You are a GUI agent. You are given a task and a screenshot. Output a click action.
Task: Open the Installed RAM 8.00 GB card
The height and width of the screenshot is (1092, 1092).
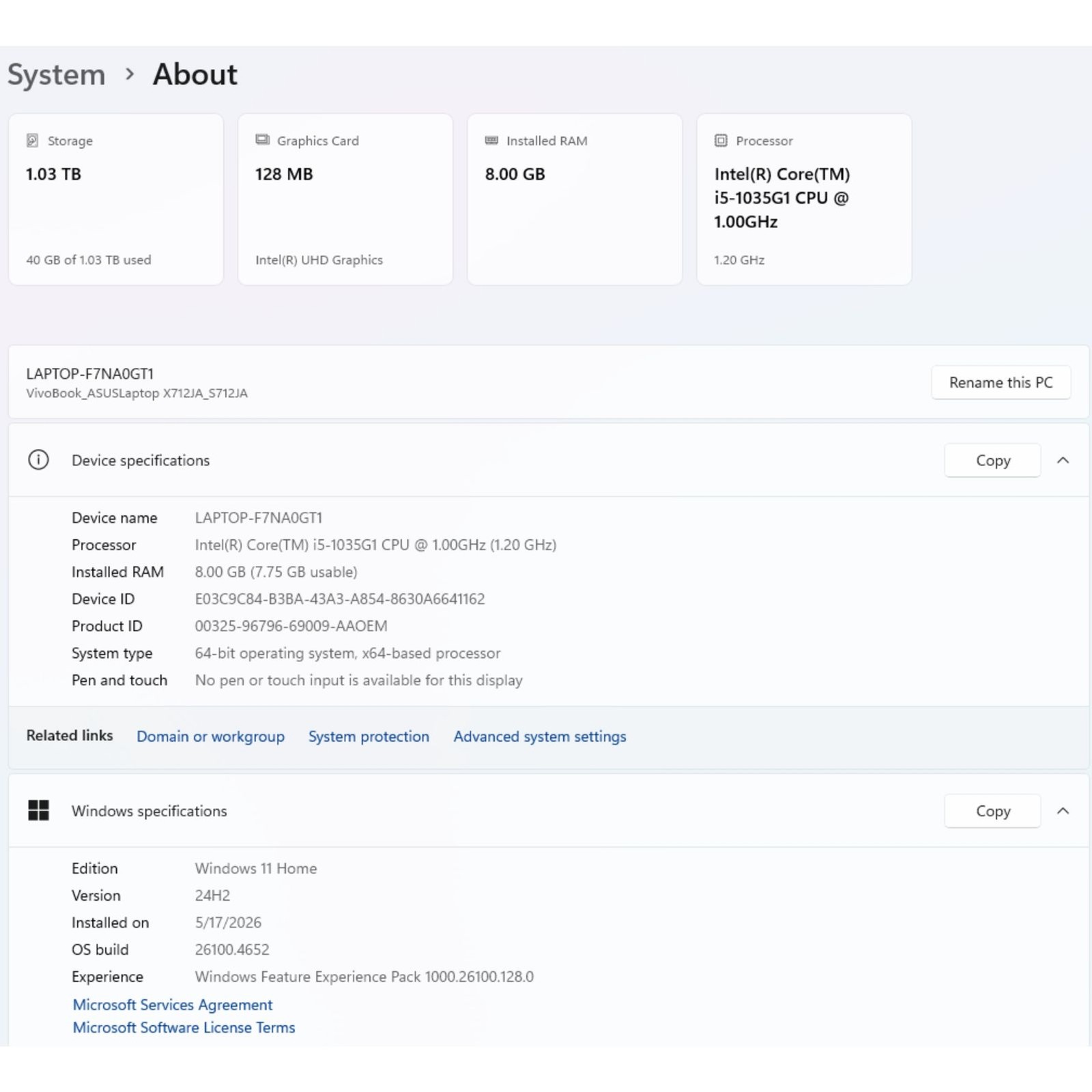click(x=575, y=199)
